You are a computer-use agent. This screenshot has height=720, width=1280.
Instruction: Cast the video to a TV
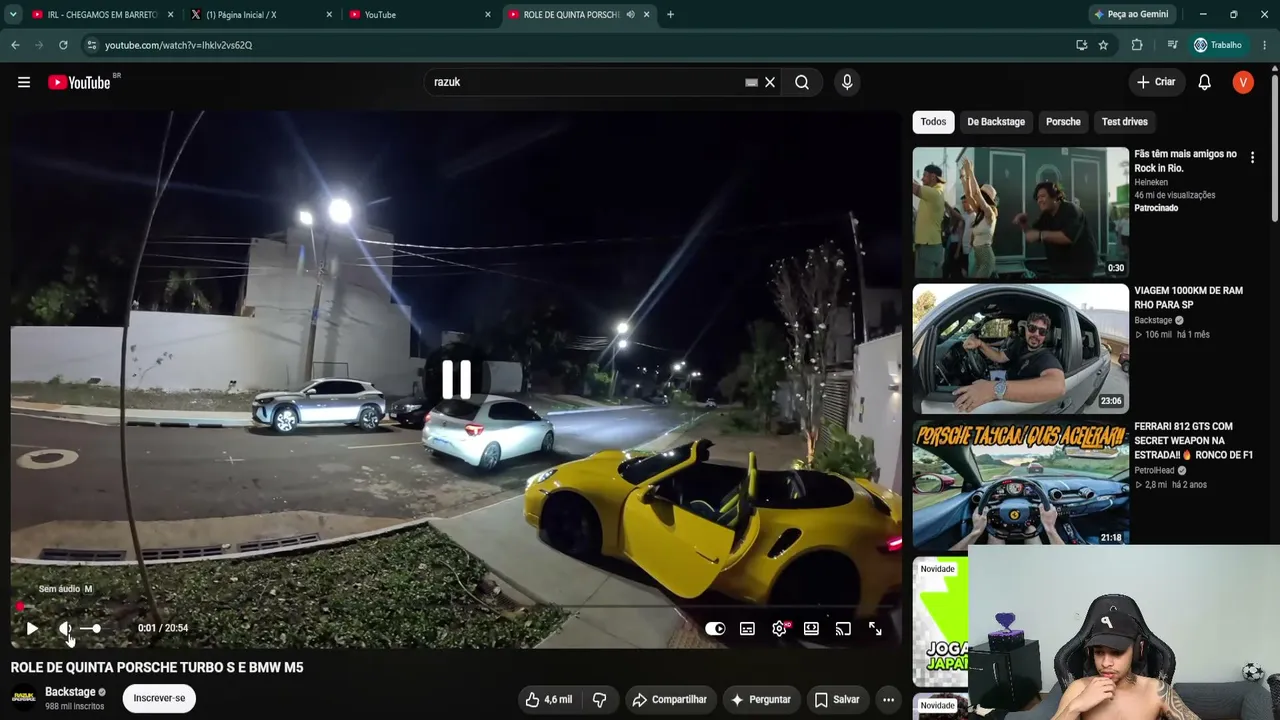pyautogui.click(x=843, y=628)
